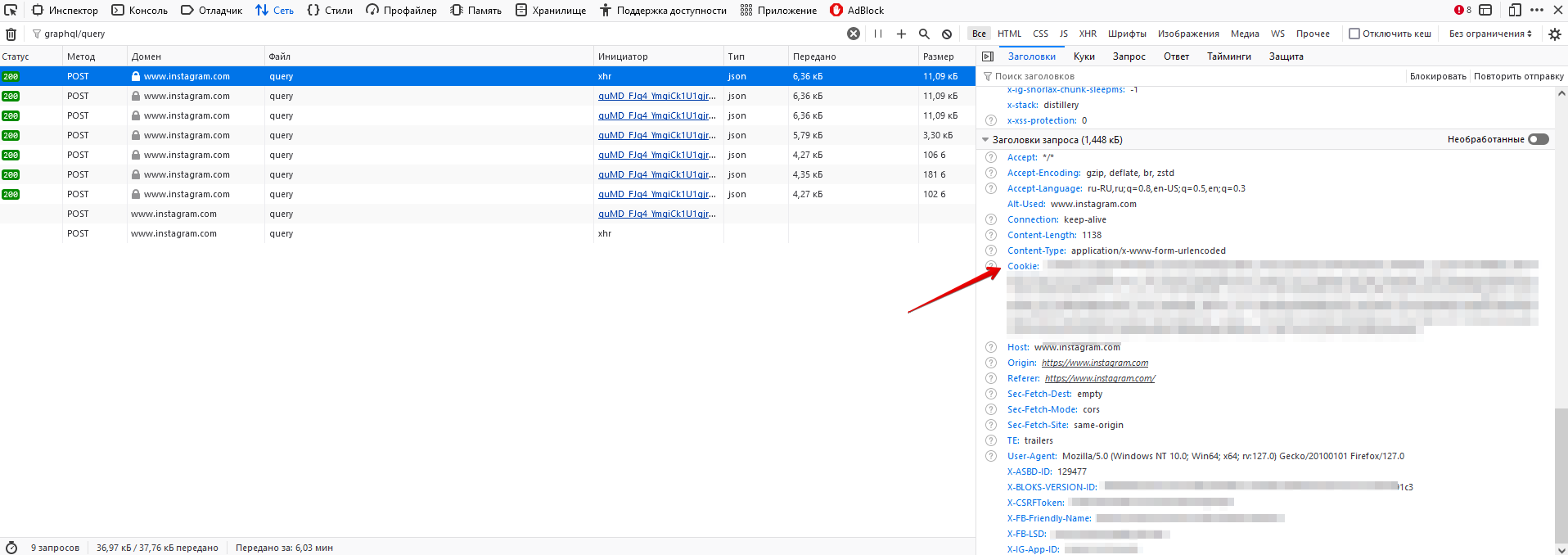
Task: Filter requests by XHR type
Action: click(1088, 34)
